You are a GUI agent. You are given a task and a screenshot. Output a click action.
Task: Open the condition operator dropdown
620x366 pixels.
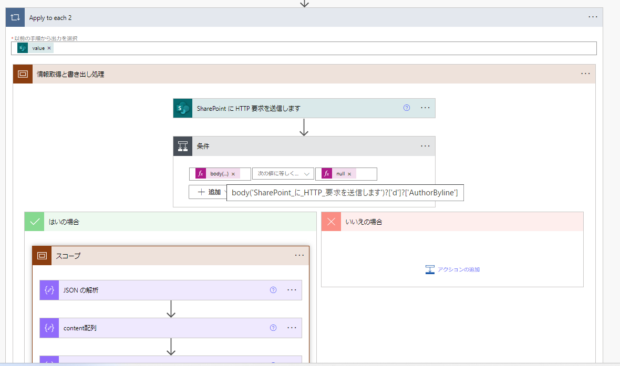(283, 174)
